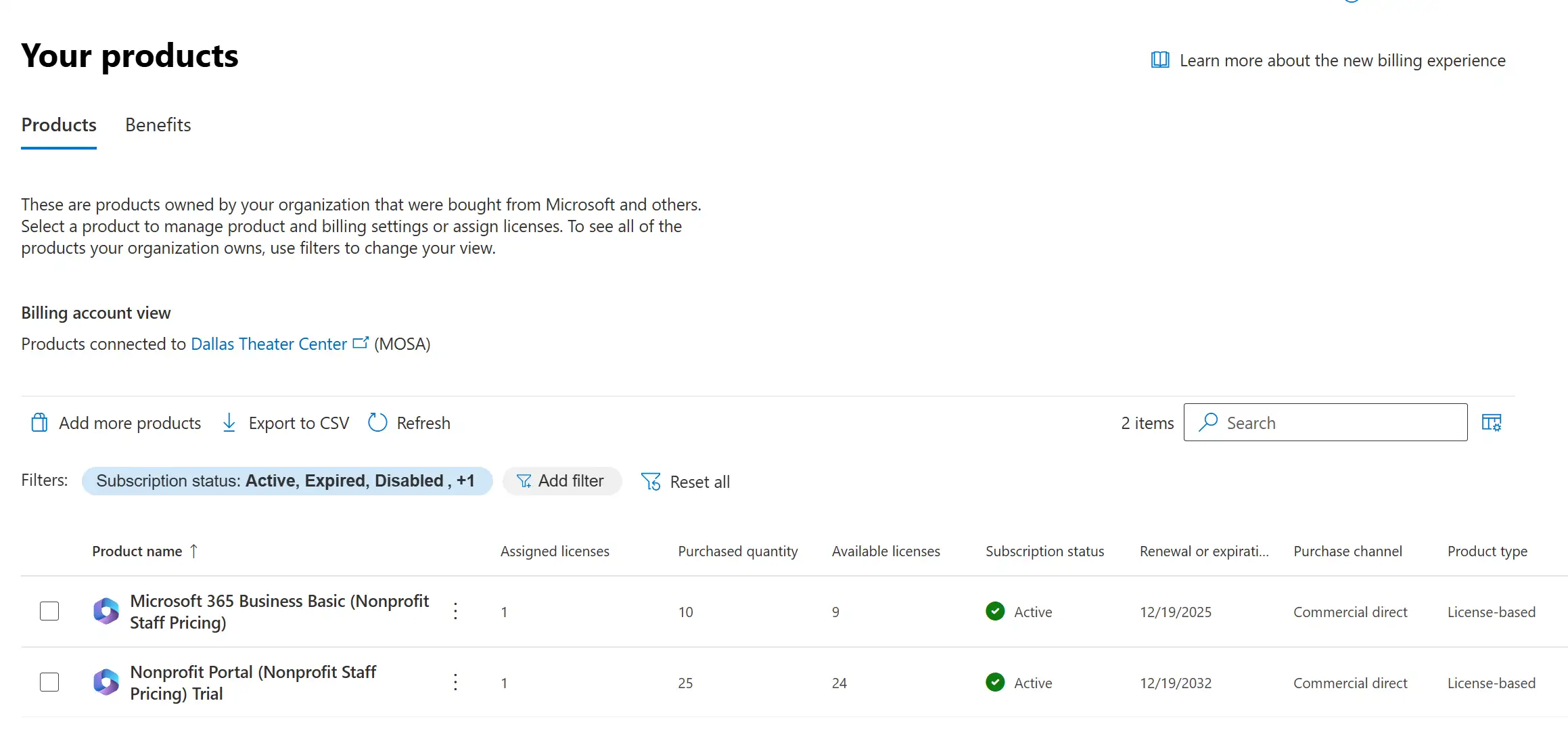
Task: Click the Add filter button
Action: [561, 481]
